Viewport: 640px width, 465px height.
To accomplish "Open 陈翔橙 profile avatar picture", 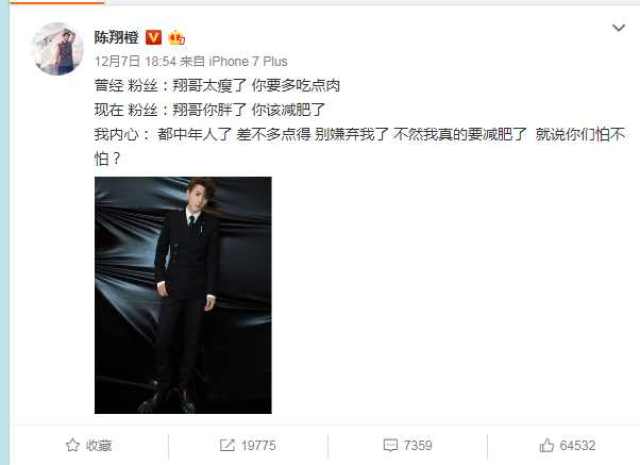I will pyautogui.click(x=58, y=49).
